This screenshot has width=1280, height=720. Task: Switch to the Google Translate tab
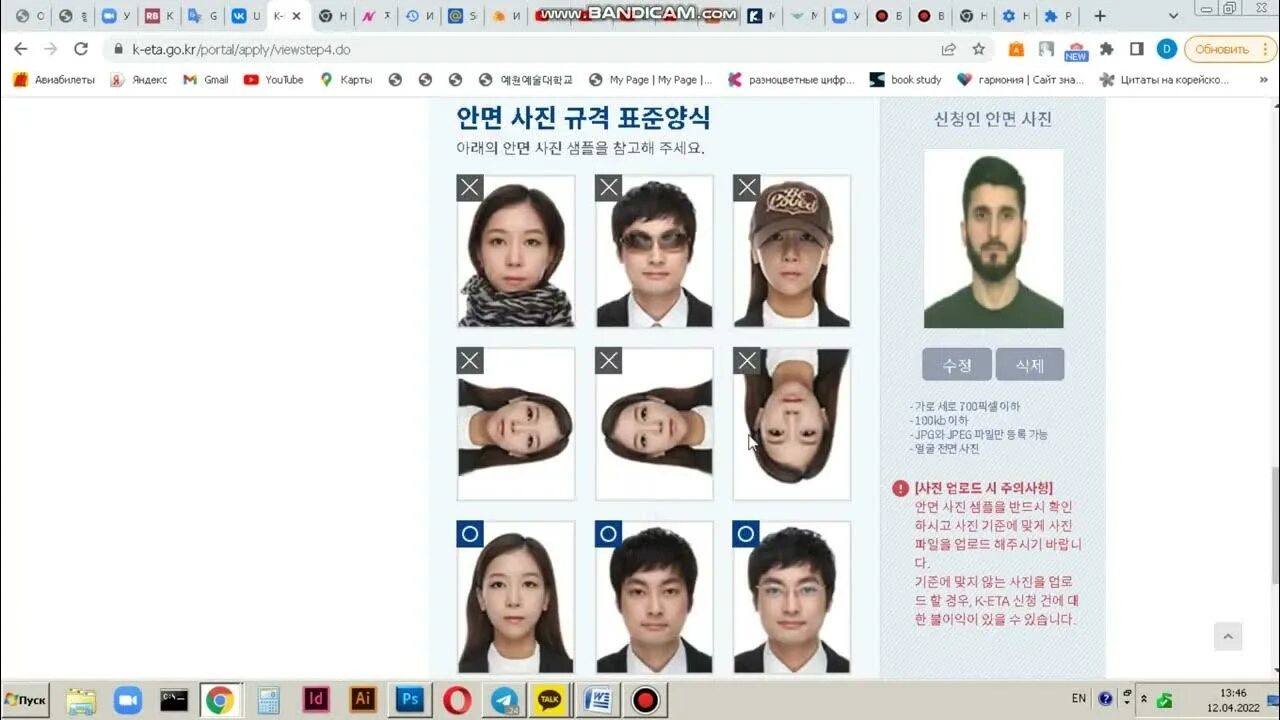[x=202, y=16]
